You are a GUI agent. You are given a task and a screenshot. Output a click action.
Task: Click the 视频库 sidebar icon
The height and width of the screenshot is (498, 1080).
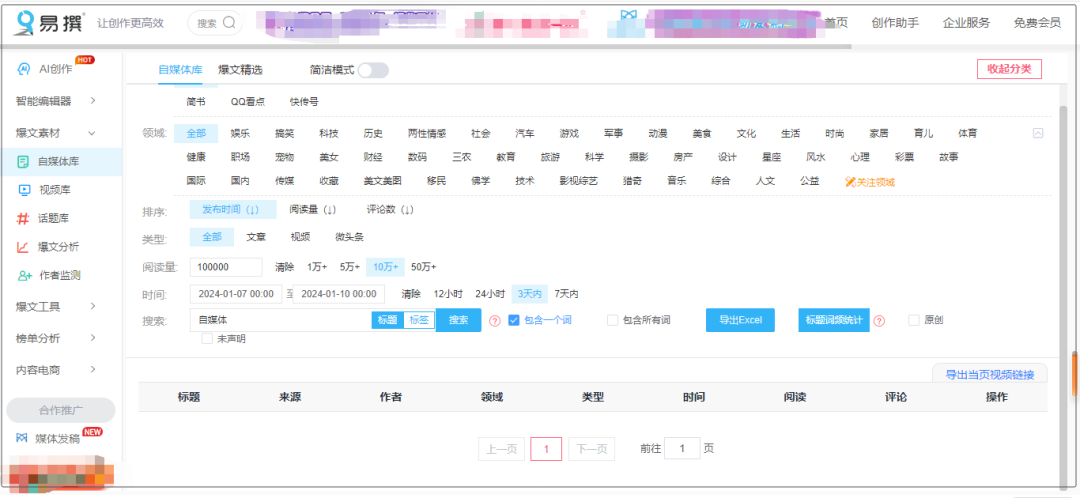24,190
